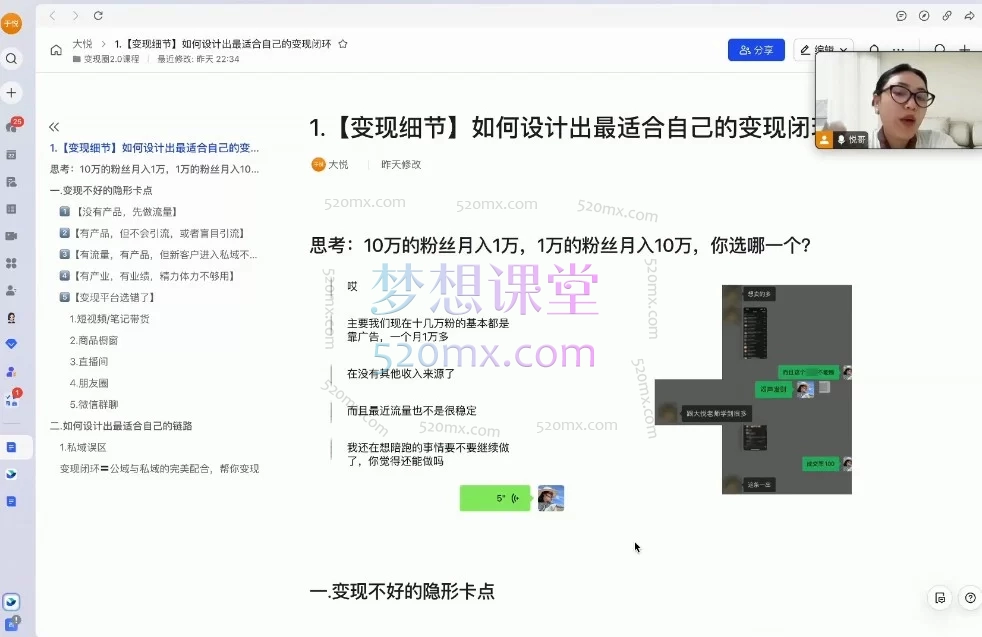982x637 pixels.
Task: Mute the microphone on the webcam overlay
Action: [x=841, y=139]
